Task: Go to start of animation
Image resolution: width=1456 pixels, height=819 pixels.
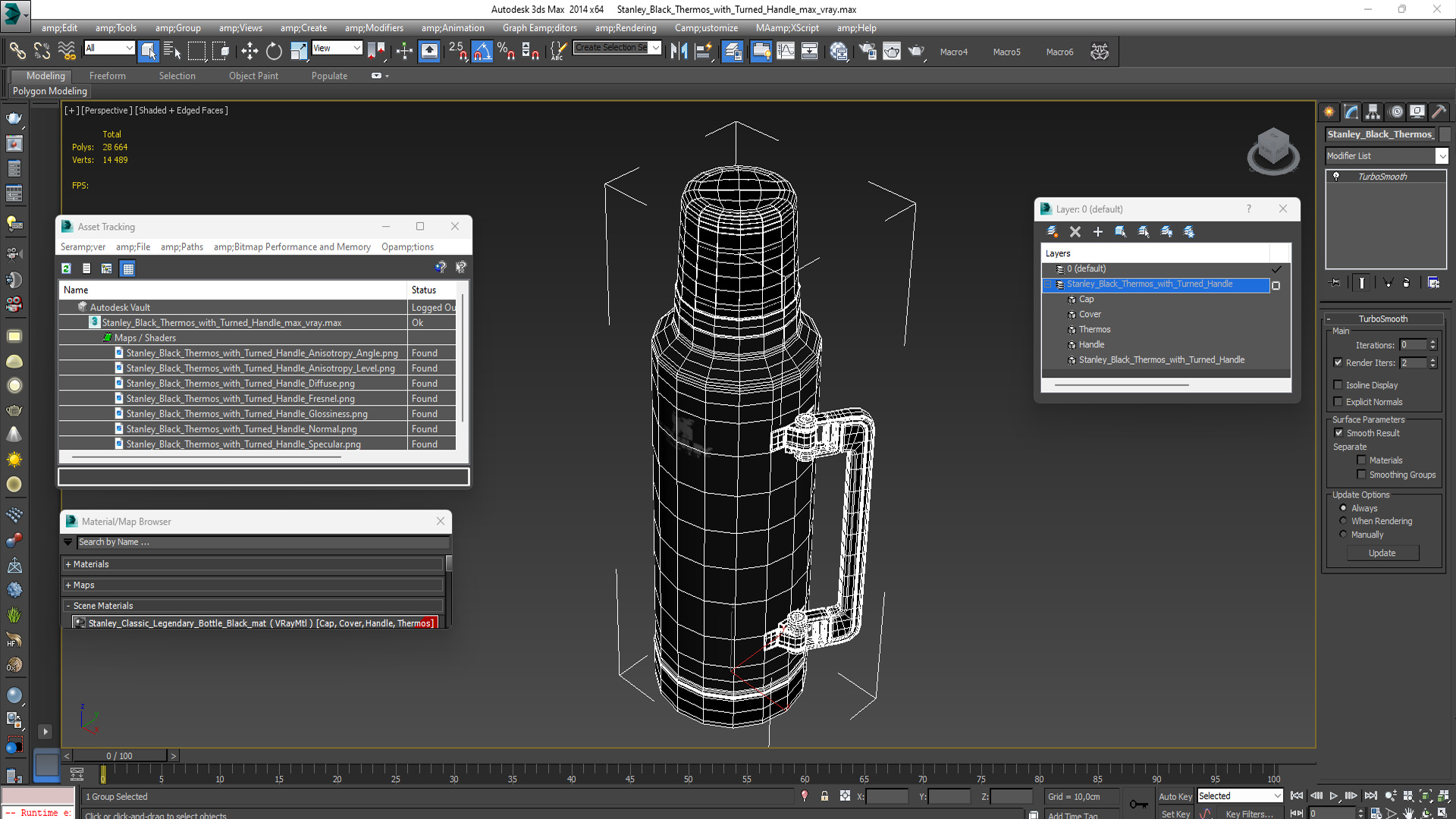Action: coord(1297,795)
